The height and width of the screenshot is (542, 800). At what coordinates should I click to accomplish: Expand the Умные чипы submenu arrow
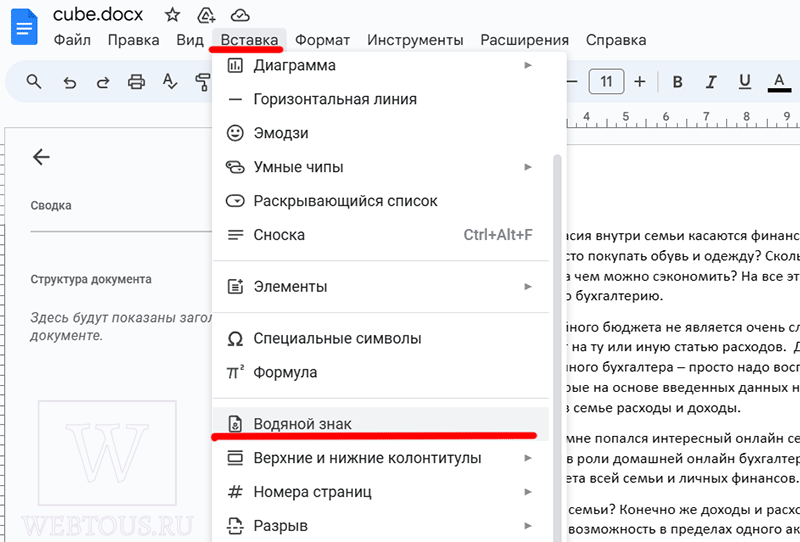(528, 167)
